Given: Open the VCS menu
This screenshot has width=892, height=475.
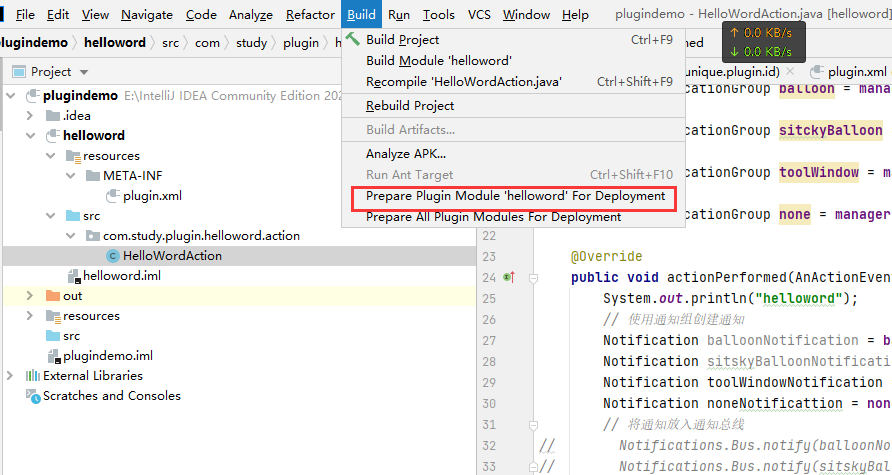Looking at the screenshot, I should point(479,14).
